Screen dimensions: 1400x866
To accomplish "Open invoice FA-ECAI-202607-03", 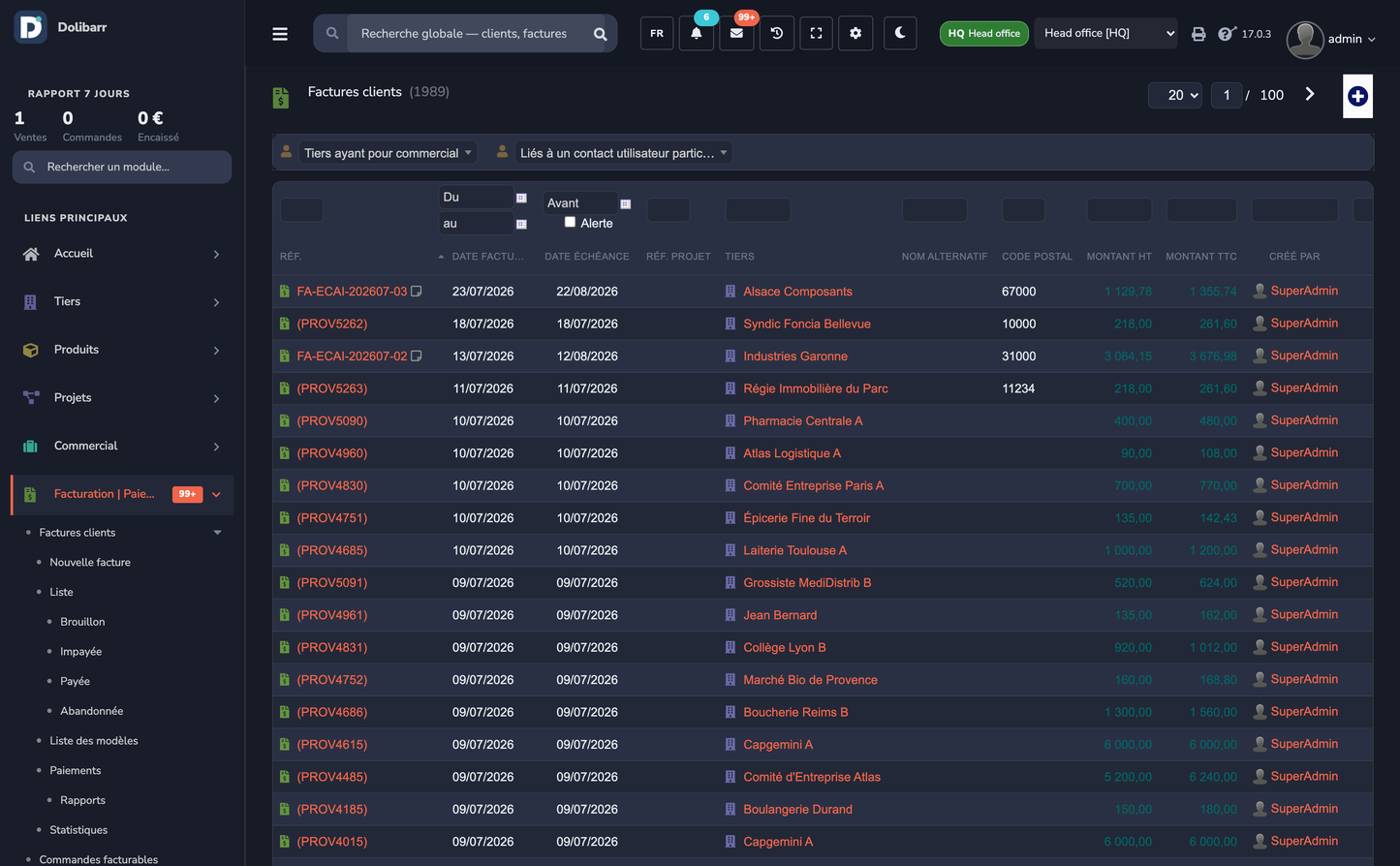I will pos(352,292).
